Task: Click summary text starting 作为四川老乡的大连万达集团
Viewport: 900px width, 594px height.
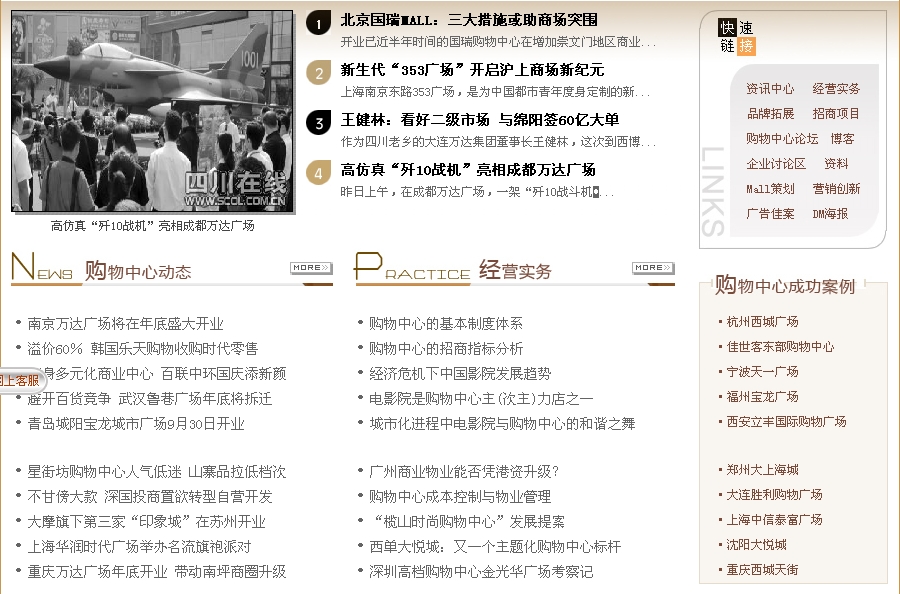Action: click(498, 142)
